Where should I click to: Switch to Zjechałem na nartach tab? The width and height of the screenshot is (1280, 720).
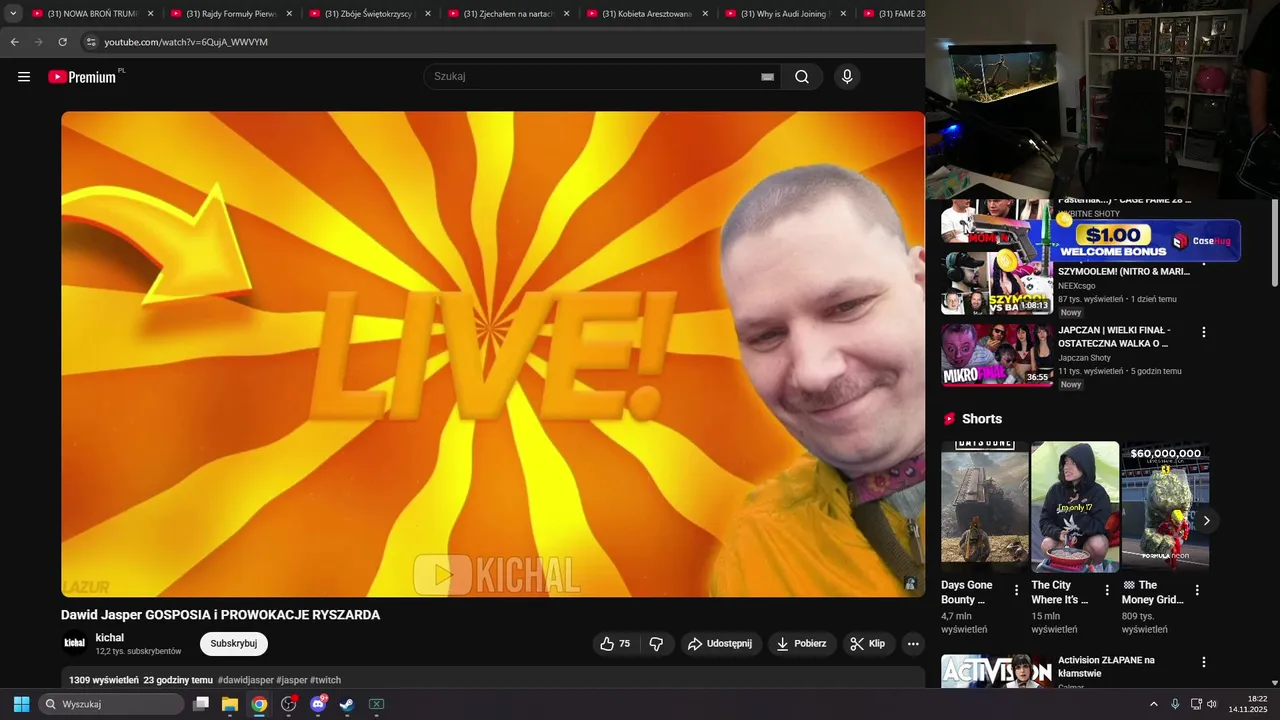click(508, 14)
